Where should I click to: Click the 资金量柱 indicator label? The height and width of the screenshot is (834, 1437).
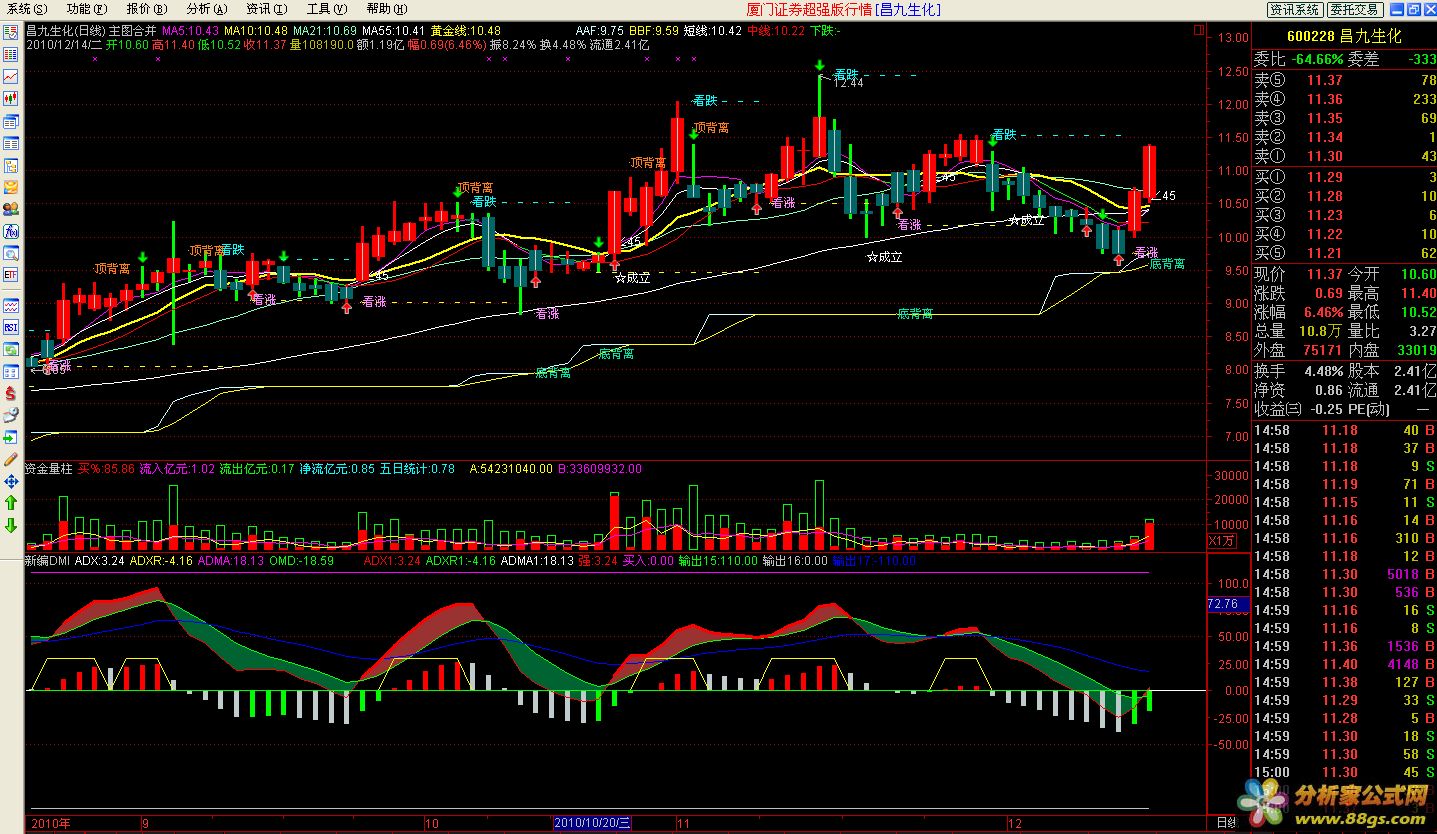tap(49, 468)
